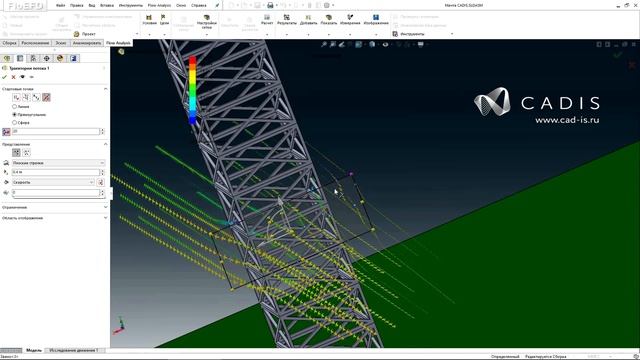Open the Файл menu

tap(60, 5)
